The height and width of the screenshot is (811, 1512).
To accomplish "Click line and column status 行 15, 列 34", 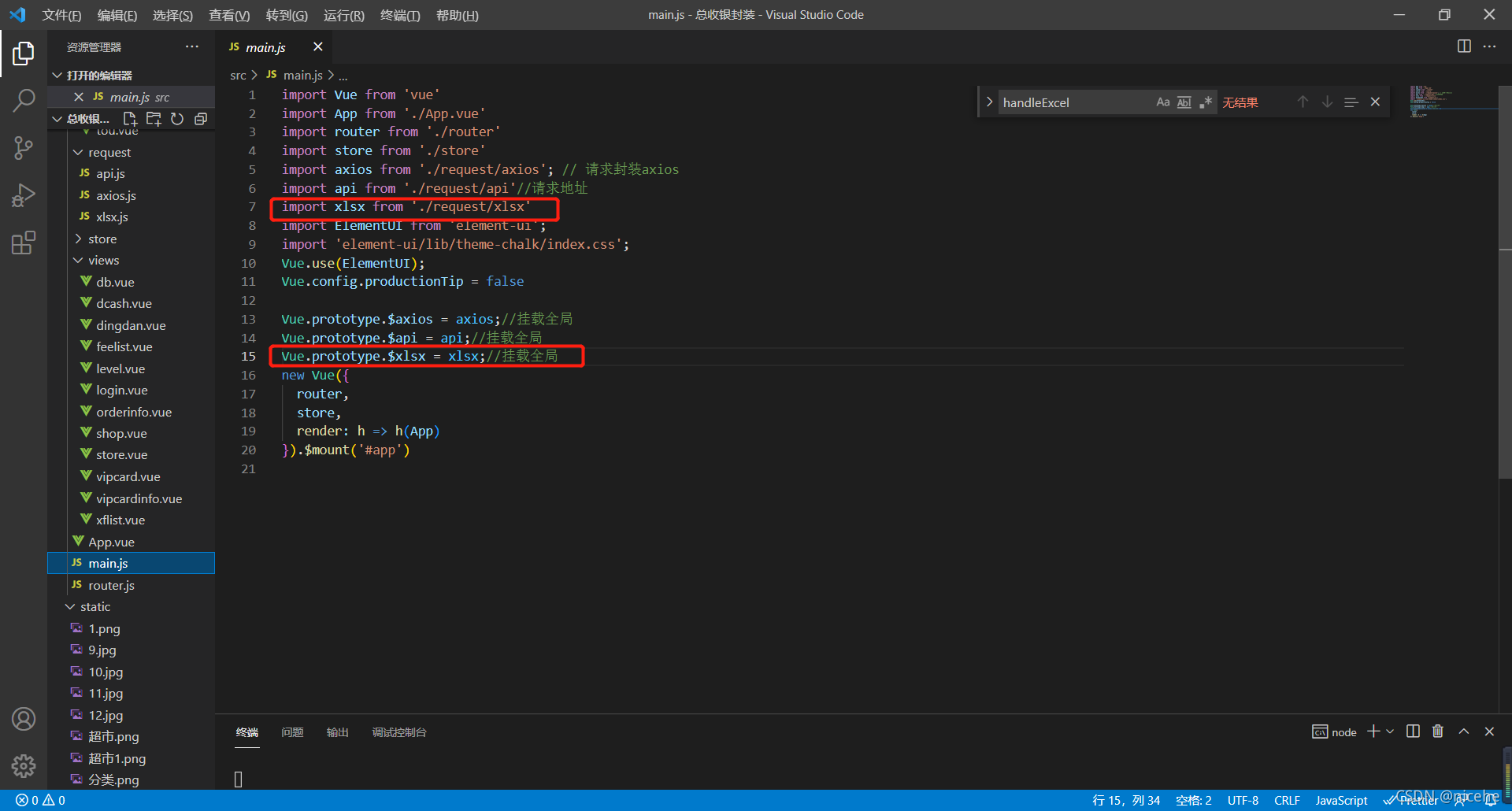I will [1126, 800].
